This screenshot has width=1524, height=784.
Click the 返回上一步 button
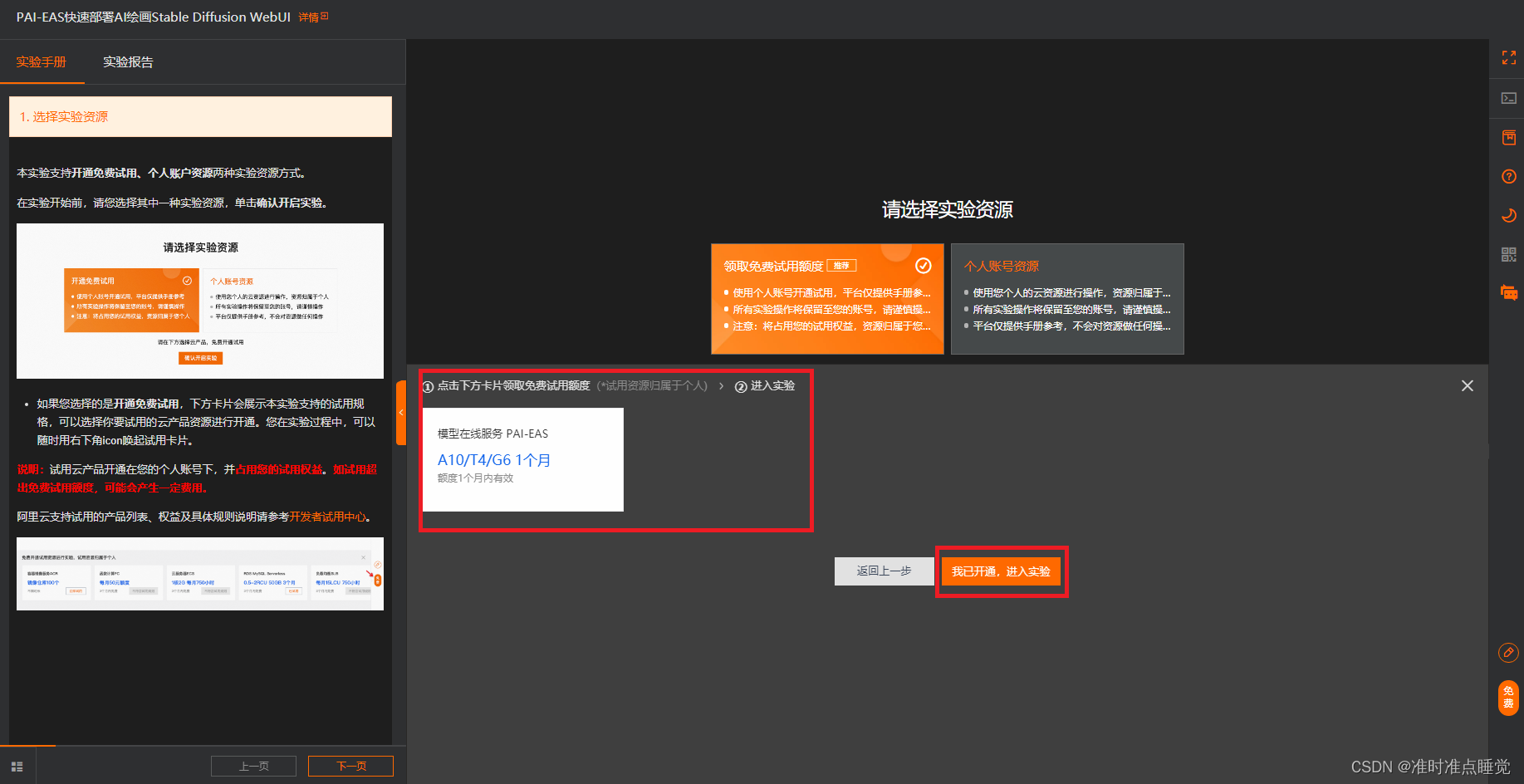coord(885,571)
